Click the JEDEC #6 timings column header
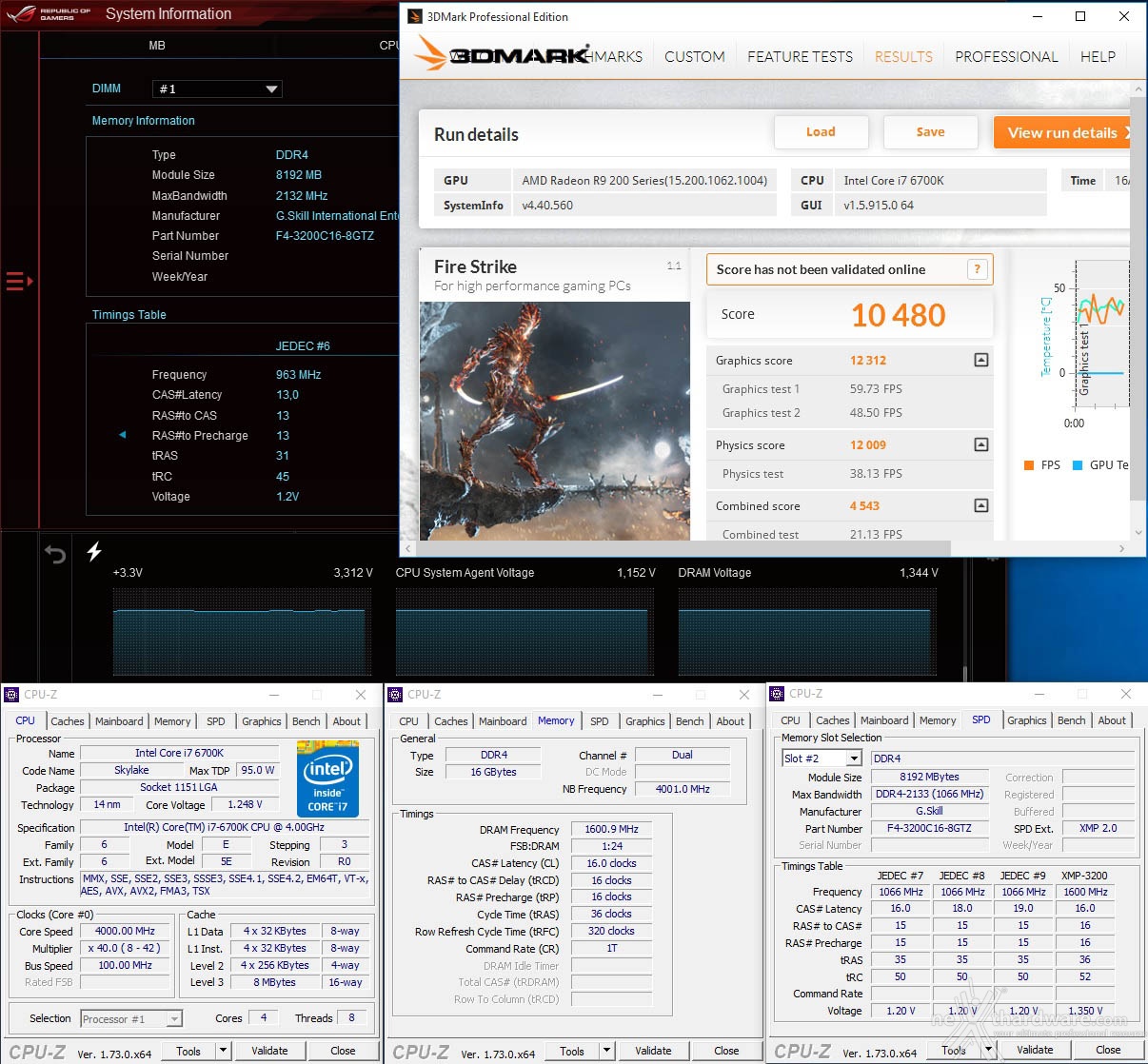1148x1064 pixels. pos(303,346)
